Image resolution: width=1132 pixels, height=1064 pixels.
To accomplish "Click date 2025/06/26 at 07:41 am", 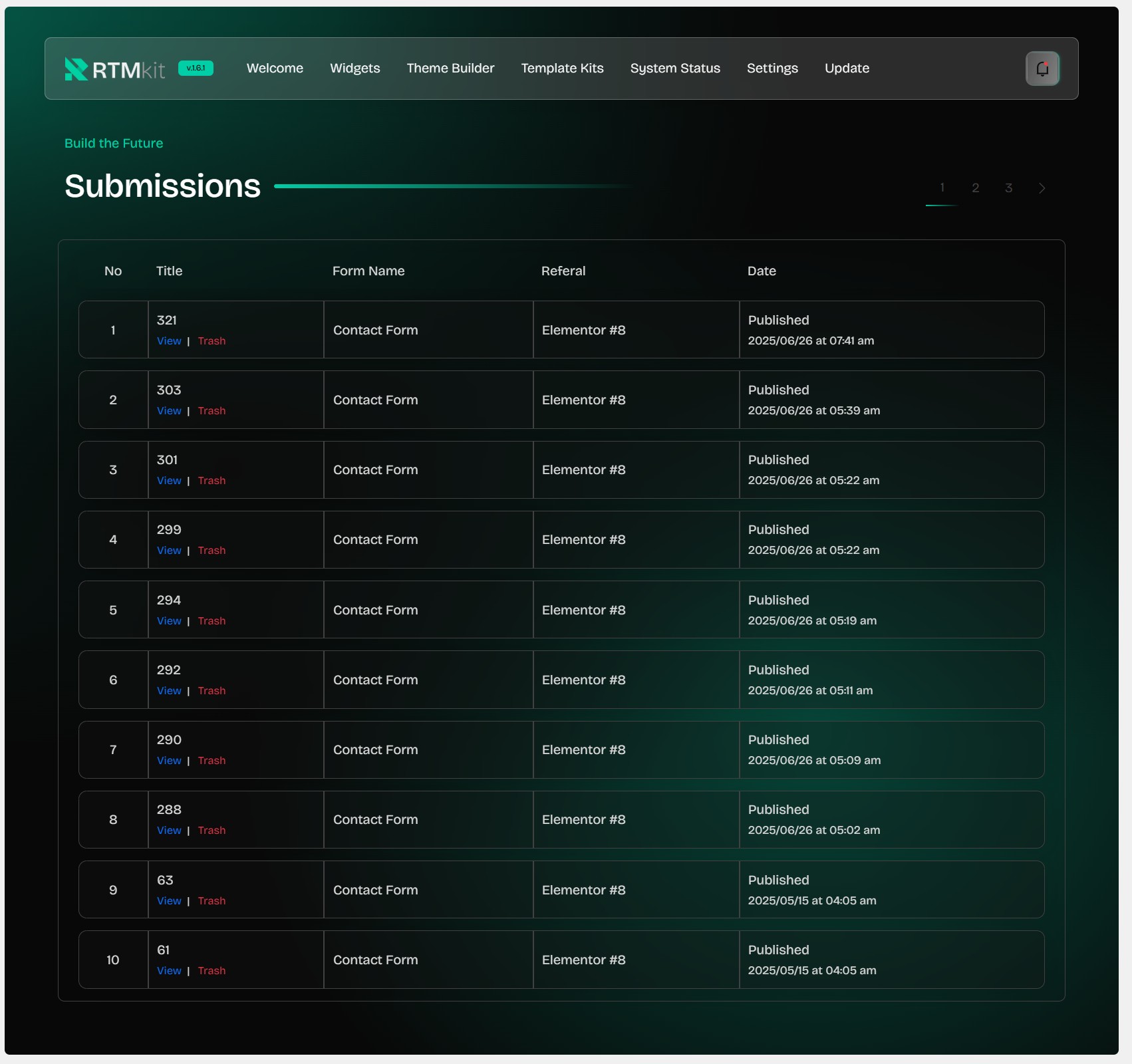I will 811,340.
